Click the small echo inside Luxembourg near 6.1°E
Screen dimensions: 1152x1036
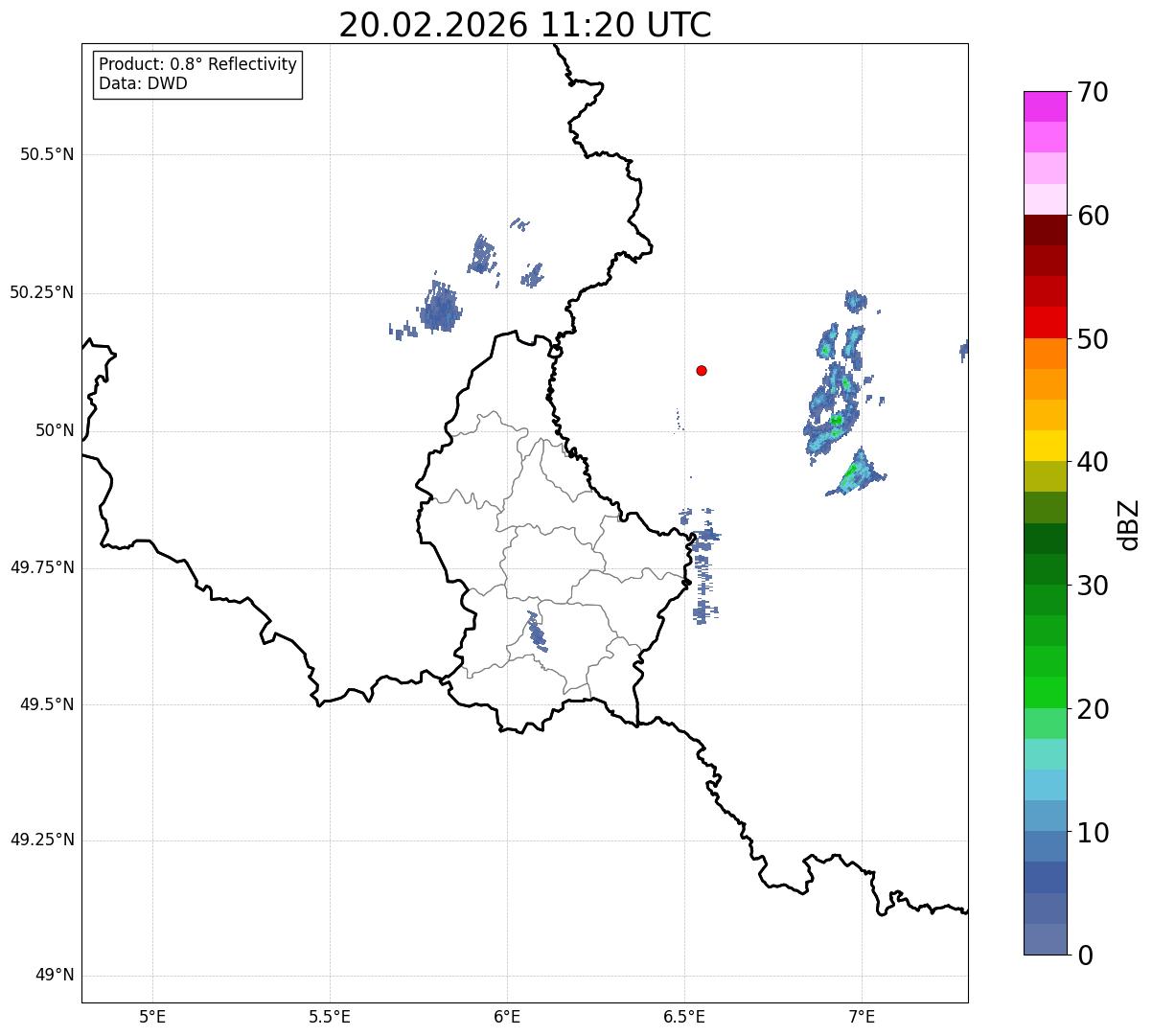(x=537, y=633)
